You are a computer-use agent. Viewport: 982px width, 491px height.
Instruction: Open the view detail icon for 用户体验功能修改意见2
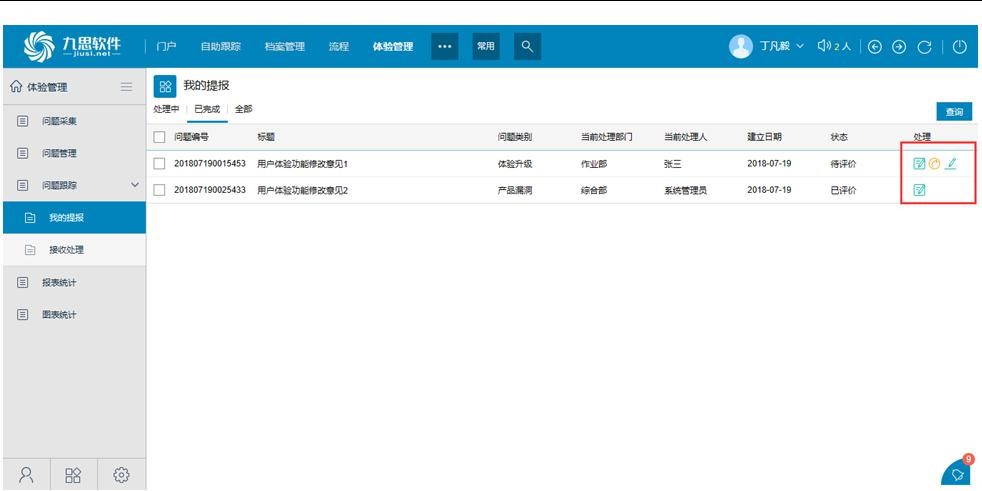pyautogui.click(x=919, y=190)
